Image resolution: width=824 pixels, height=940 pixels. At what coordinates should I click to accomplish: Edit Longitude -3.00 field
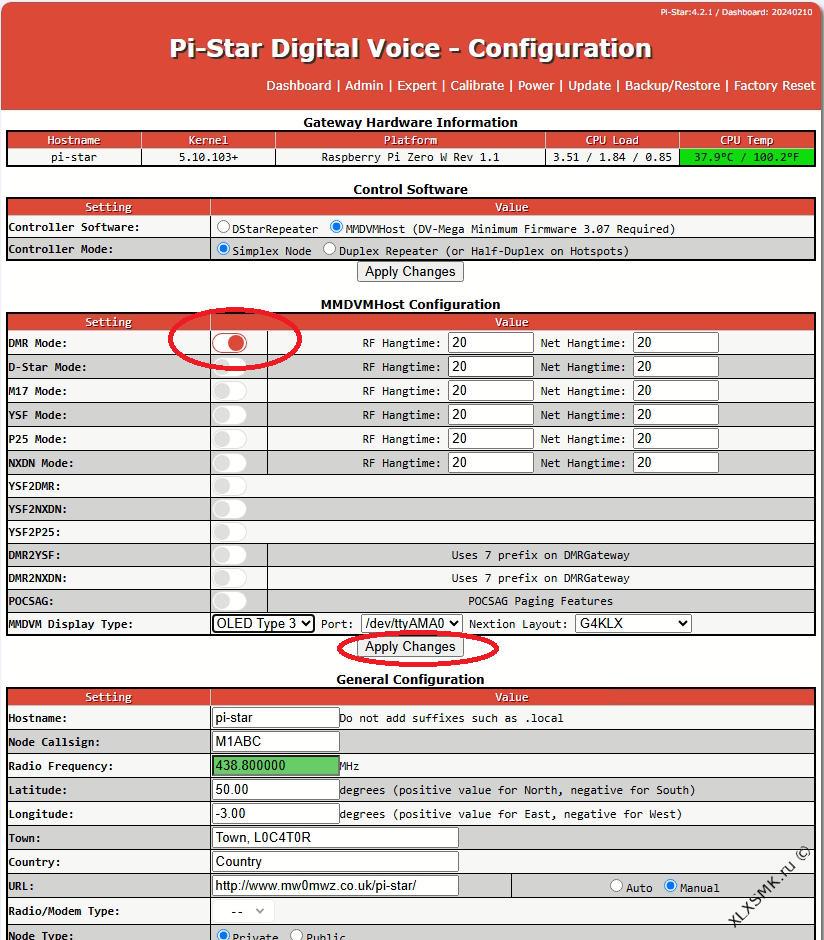[276, 814]
